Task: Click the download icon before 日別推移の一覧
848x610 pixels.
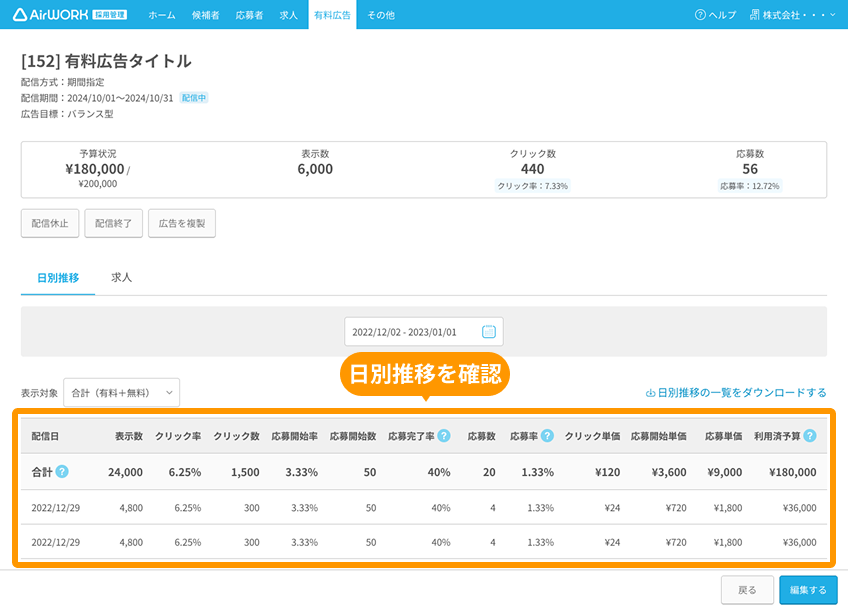Action: (x=651, y=393)
